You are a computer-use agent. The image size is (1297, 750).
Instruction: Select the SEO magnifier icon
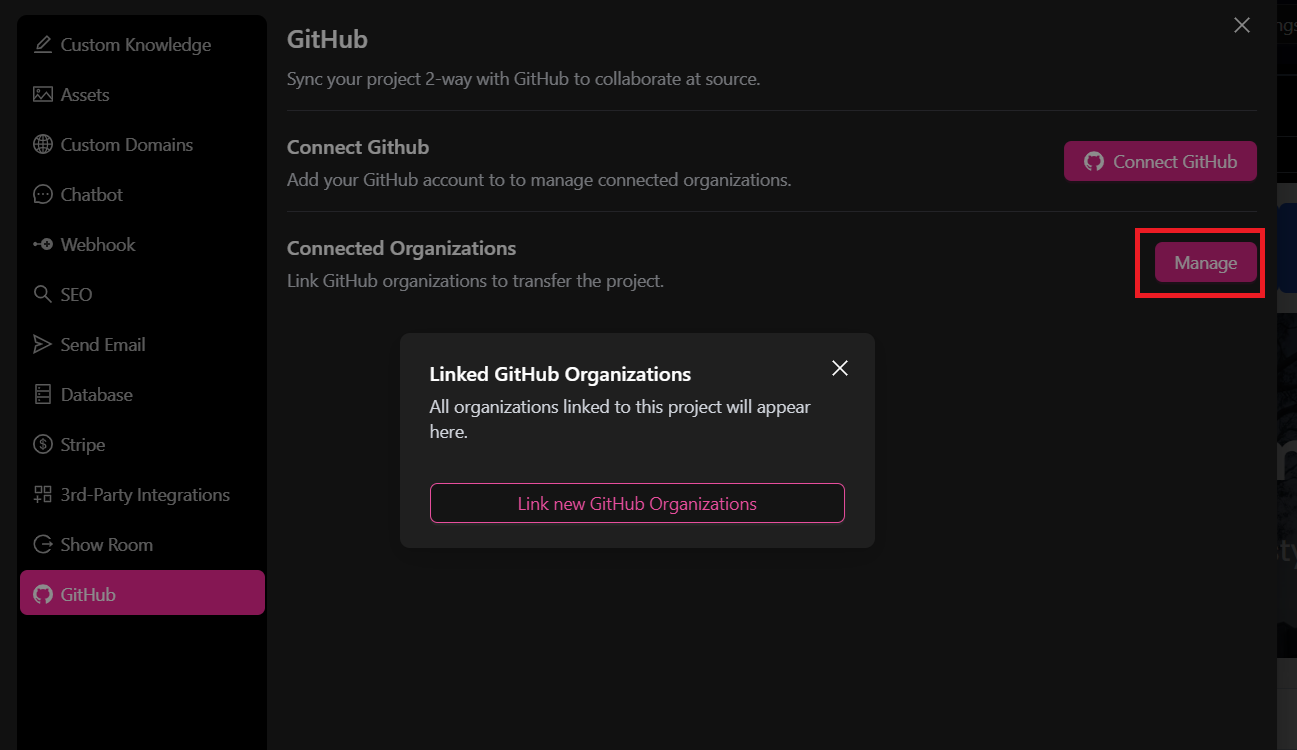click(x=42, y=295)
